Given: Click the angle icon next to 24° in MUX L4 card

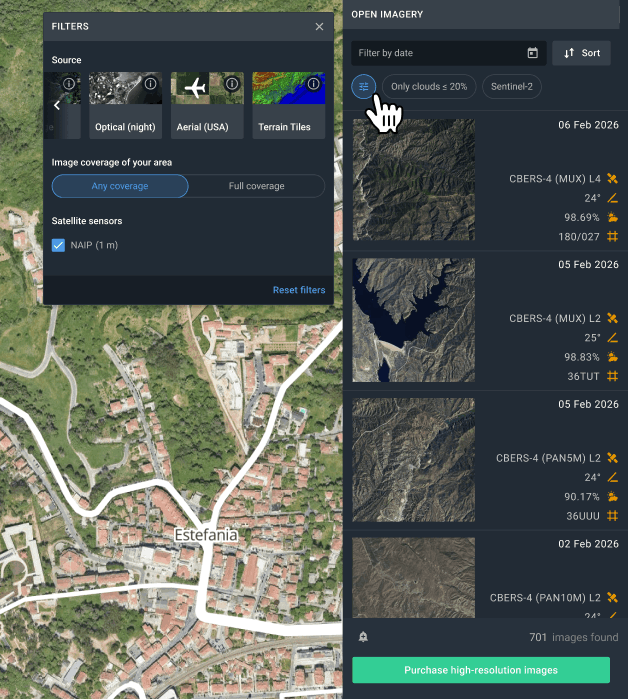Looking at the screenshot, I should point(612,198).
